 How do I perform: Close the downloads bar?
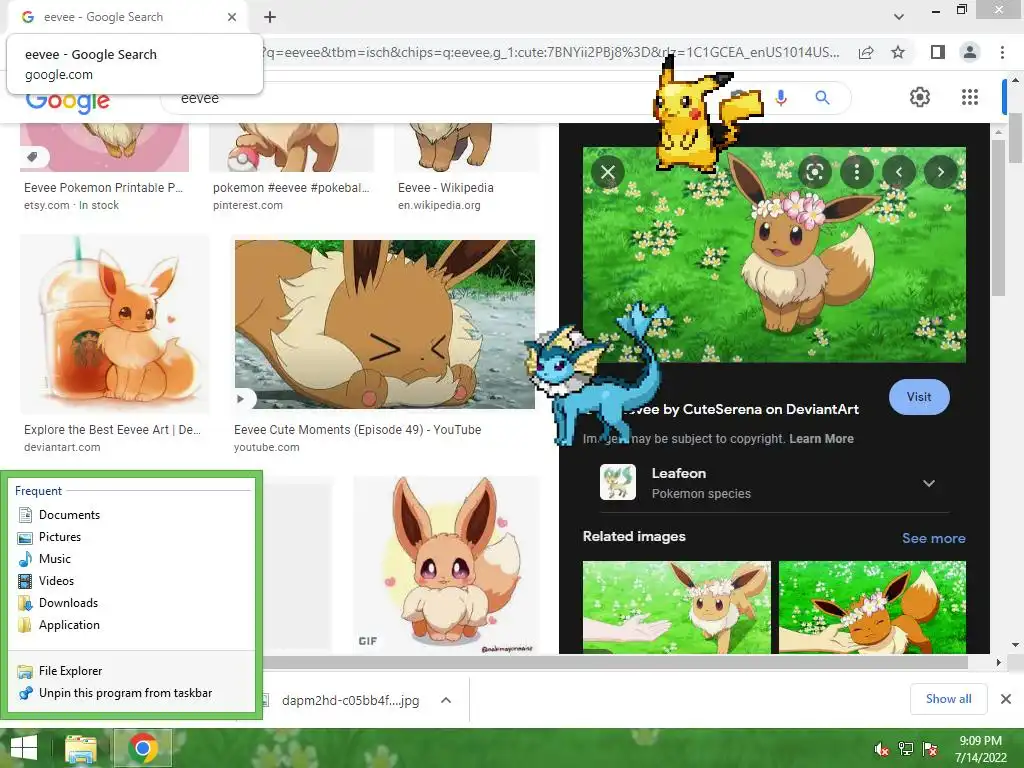tap(1006, 699)
